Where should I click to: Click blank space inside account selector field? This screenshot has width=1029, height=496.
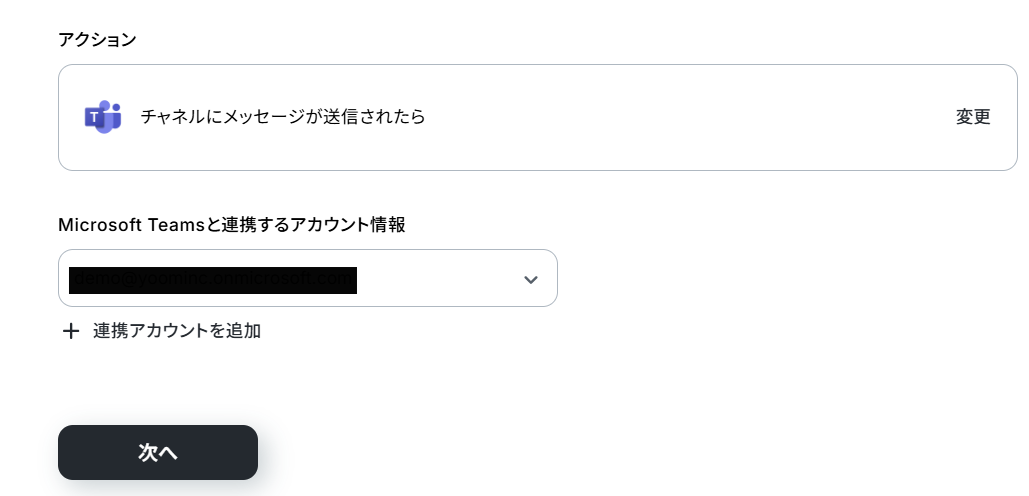tap(438, 278)
